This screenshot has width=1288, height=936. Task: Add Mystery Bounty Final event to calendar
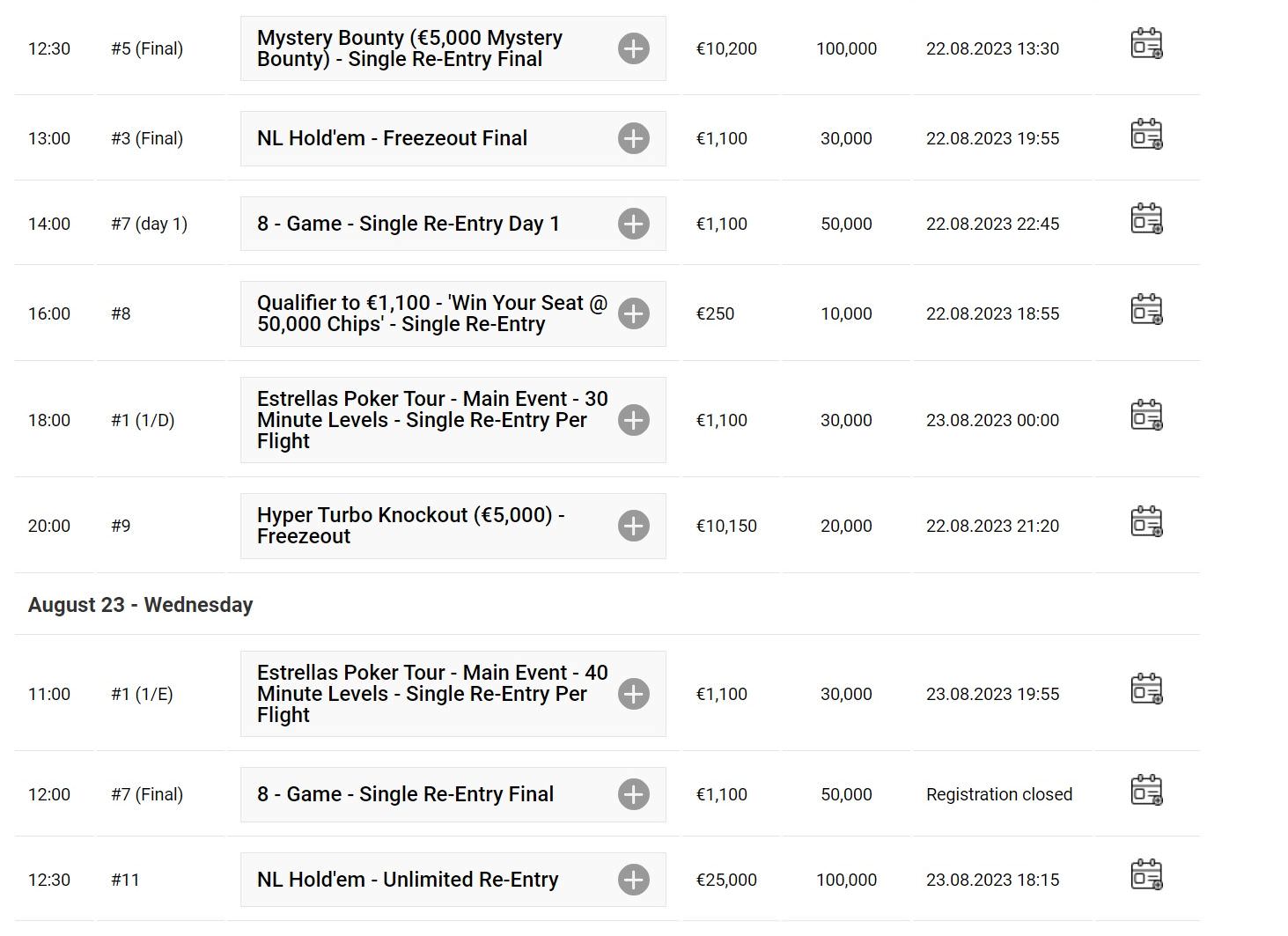tap(1146, 44)
